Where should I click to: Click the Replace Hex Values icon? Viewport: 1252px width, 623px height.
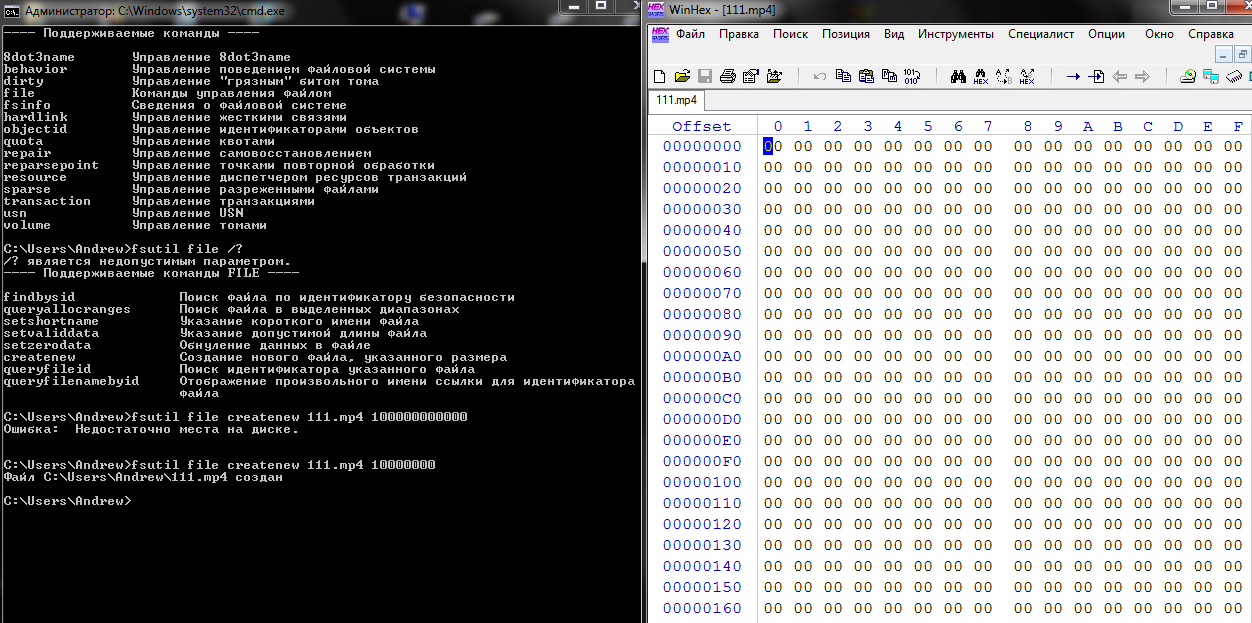[x=1027, y=76]
